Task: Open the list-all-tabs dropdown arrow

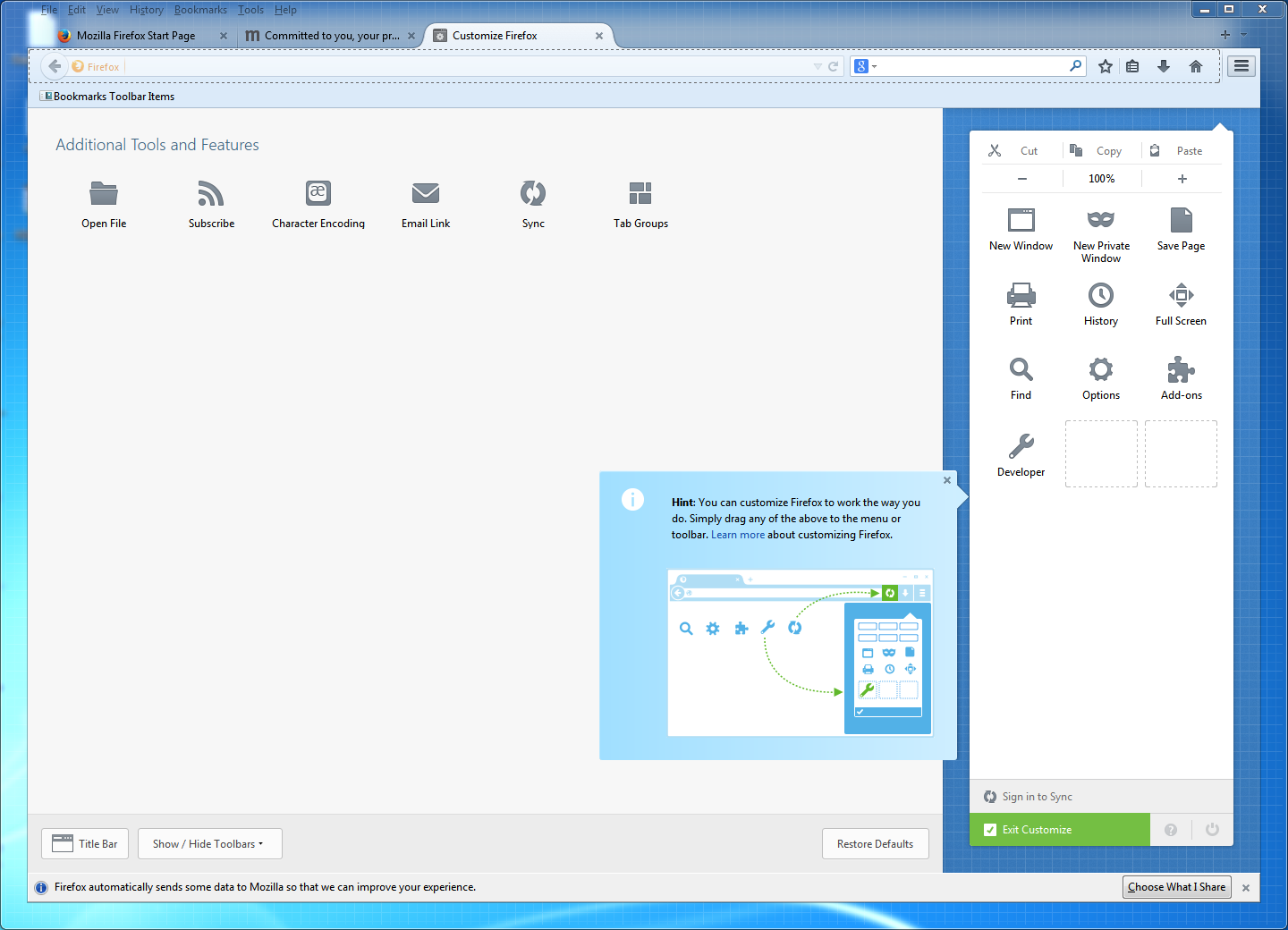Action: point(1244,35)
